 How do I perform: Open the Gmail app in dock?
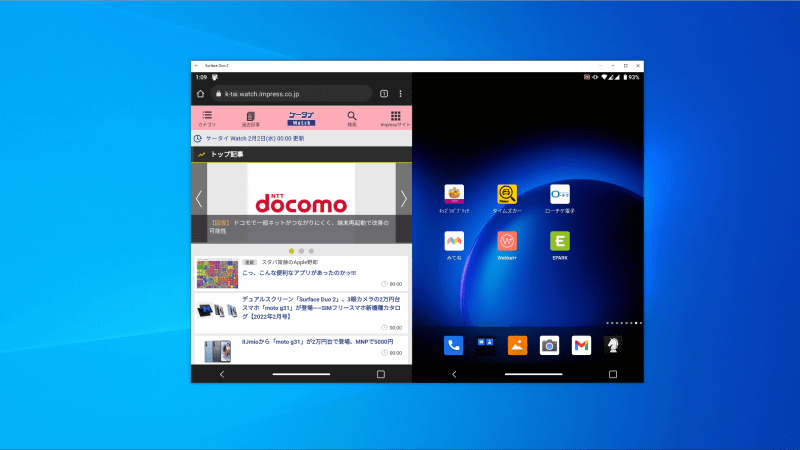pyautogui.click(x=581, y=345)
